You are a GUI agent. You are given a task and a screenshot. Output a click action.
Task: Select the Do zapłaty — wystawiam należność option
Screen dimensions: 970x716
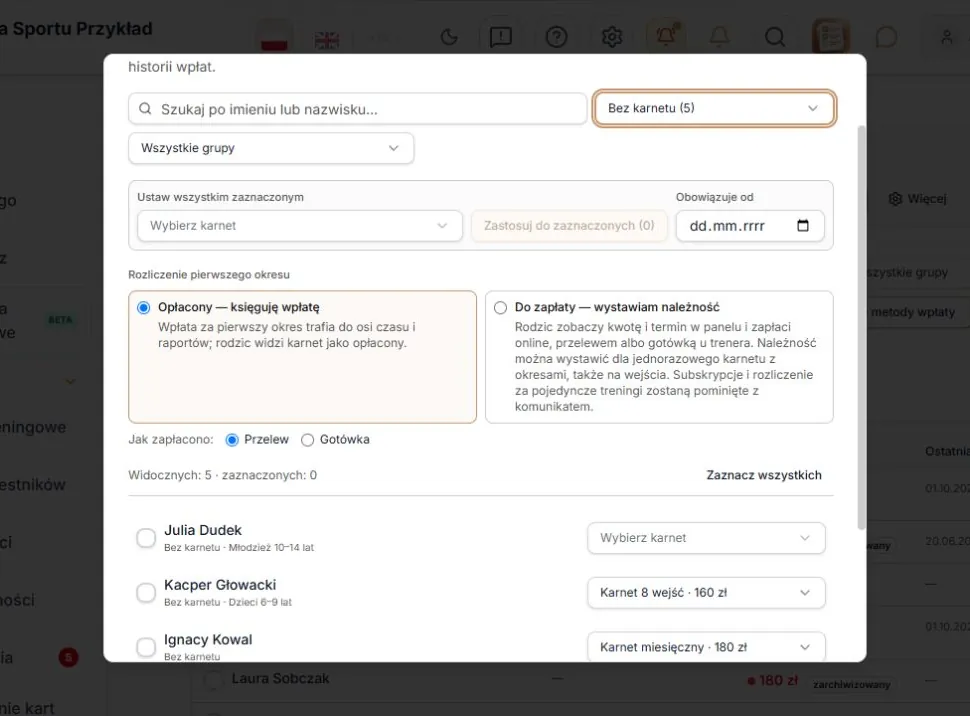(659, 357)
